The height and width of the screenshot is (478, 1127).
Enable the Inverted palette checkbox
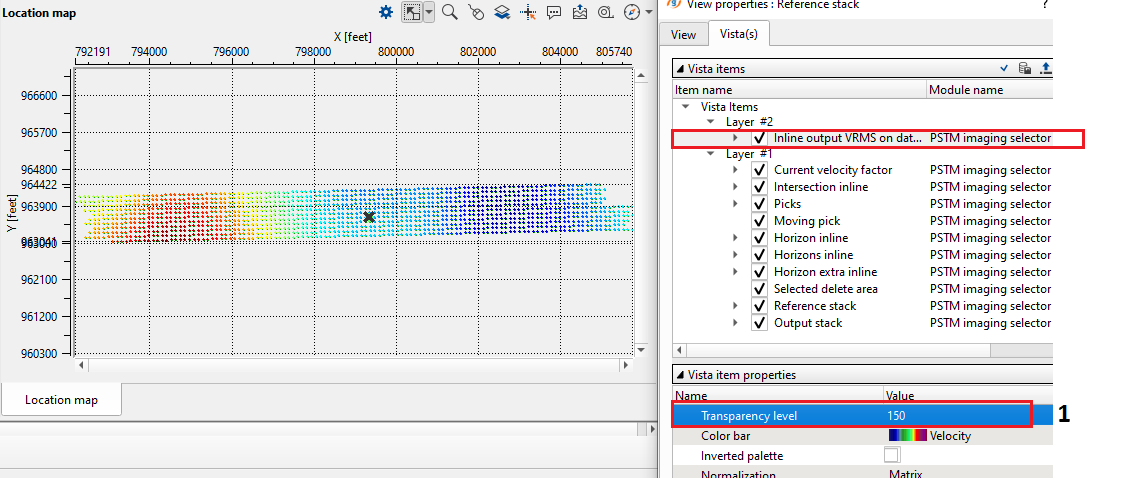[x=891, y=456]
